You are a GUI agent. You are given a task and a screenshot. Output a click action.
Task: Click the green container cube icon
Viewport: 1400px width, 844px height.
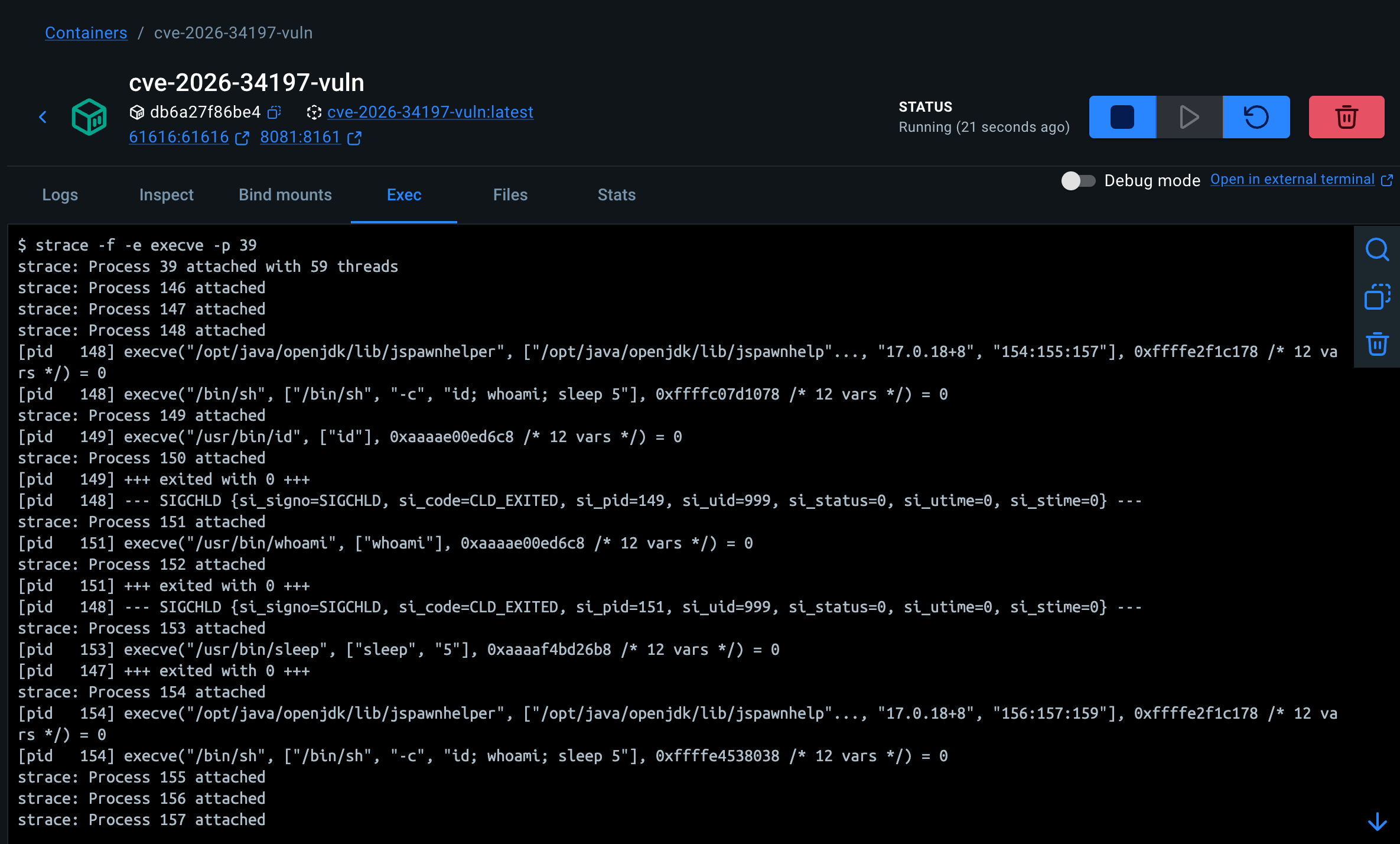coord(89,117)
